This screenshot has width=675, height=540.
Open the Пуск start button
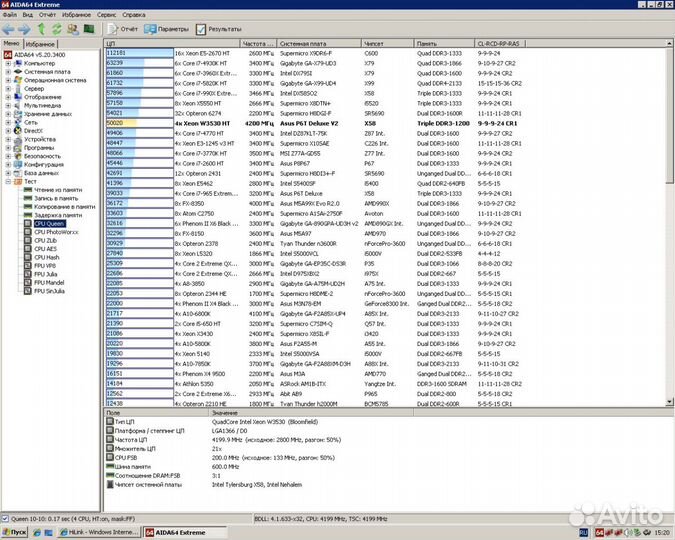coord(14,532)
